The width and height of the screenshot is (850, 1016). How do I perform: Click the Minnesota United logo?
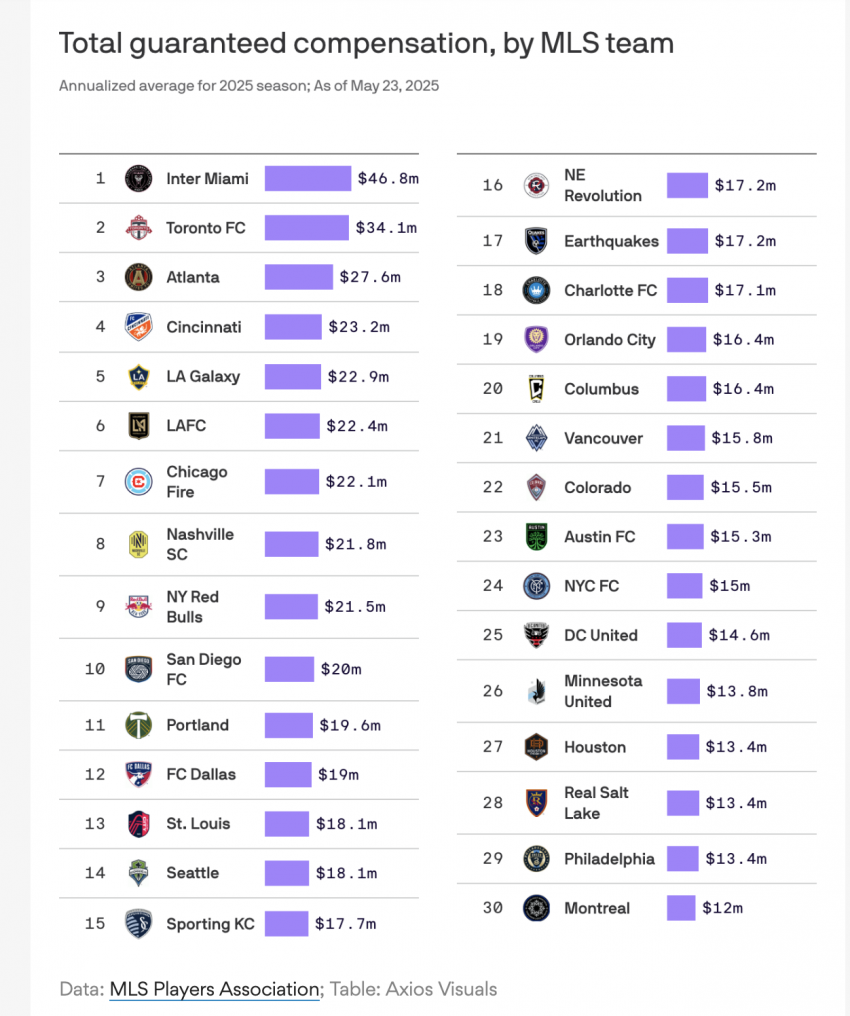[x=536, y=691]
